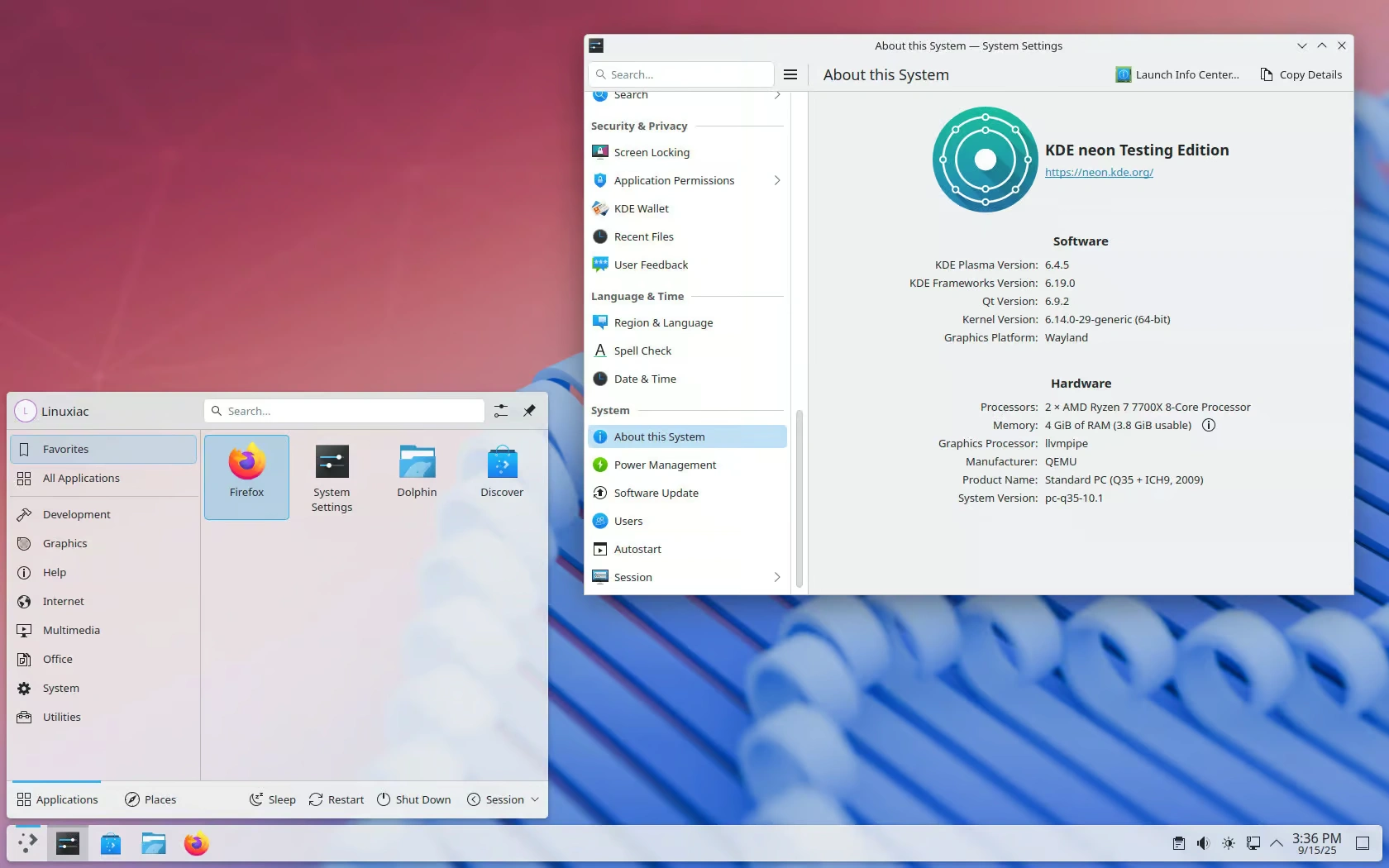1389x868 pixels.
Task: Open the clipboard icon in system tray
Action: pos(1178,843)
